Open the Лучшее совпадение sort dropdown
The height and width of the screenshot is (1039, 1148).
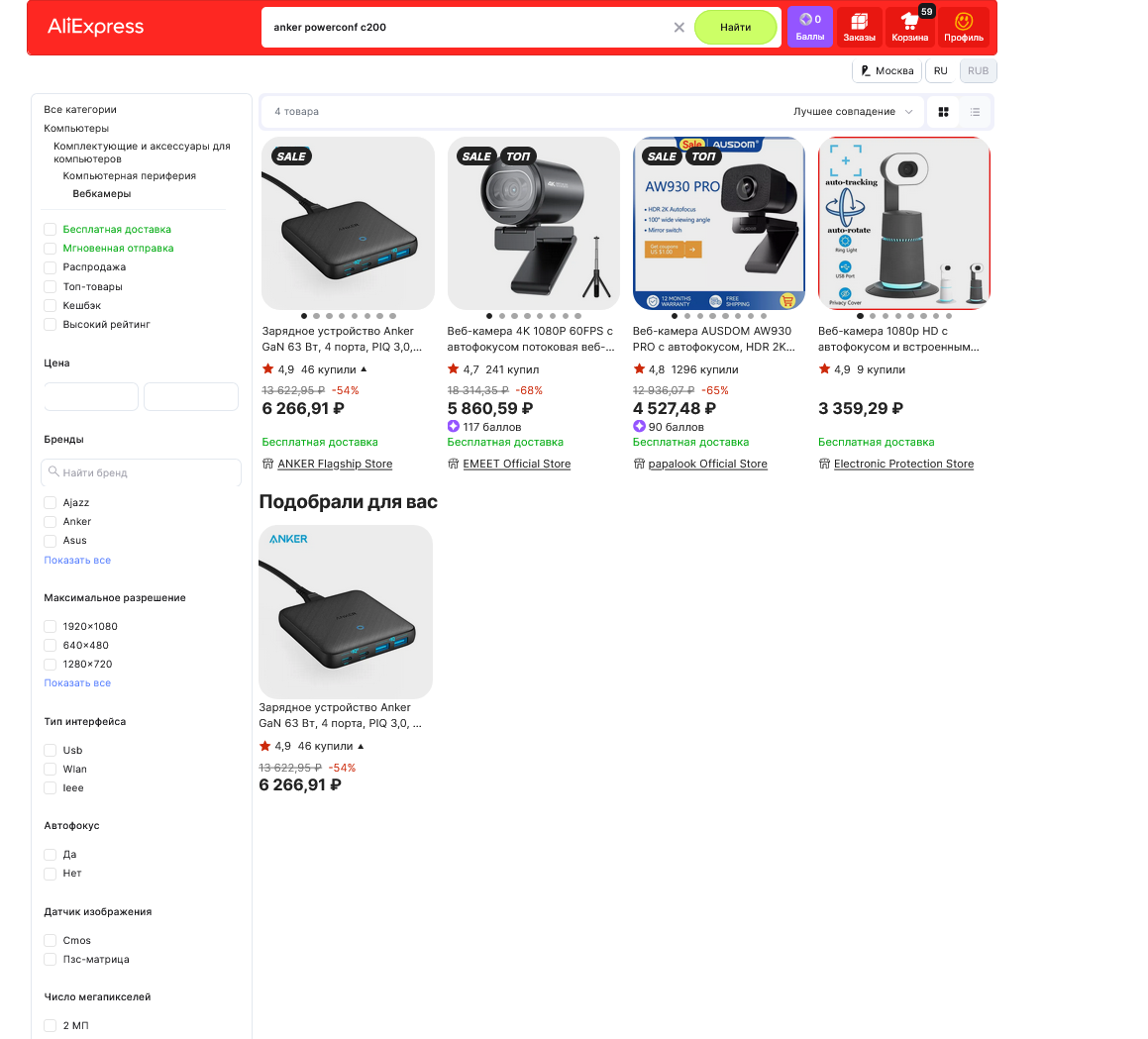click(852, 111)
